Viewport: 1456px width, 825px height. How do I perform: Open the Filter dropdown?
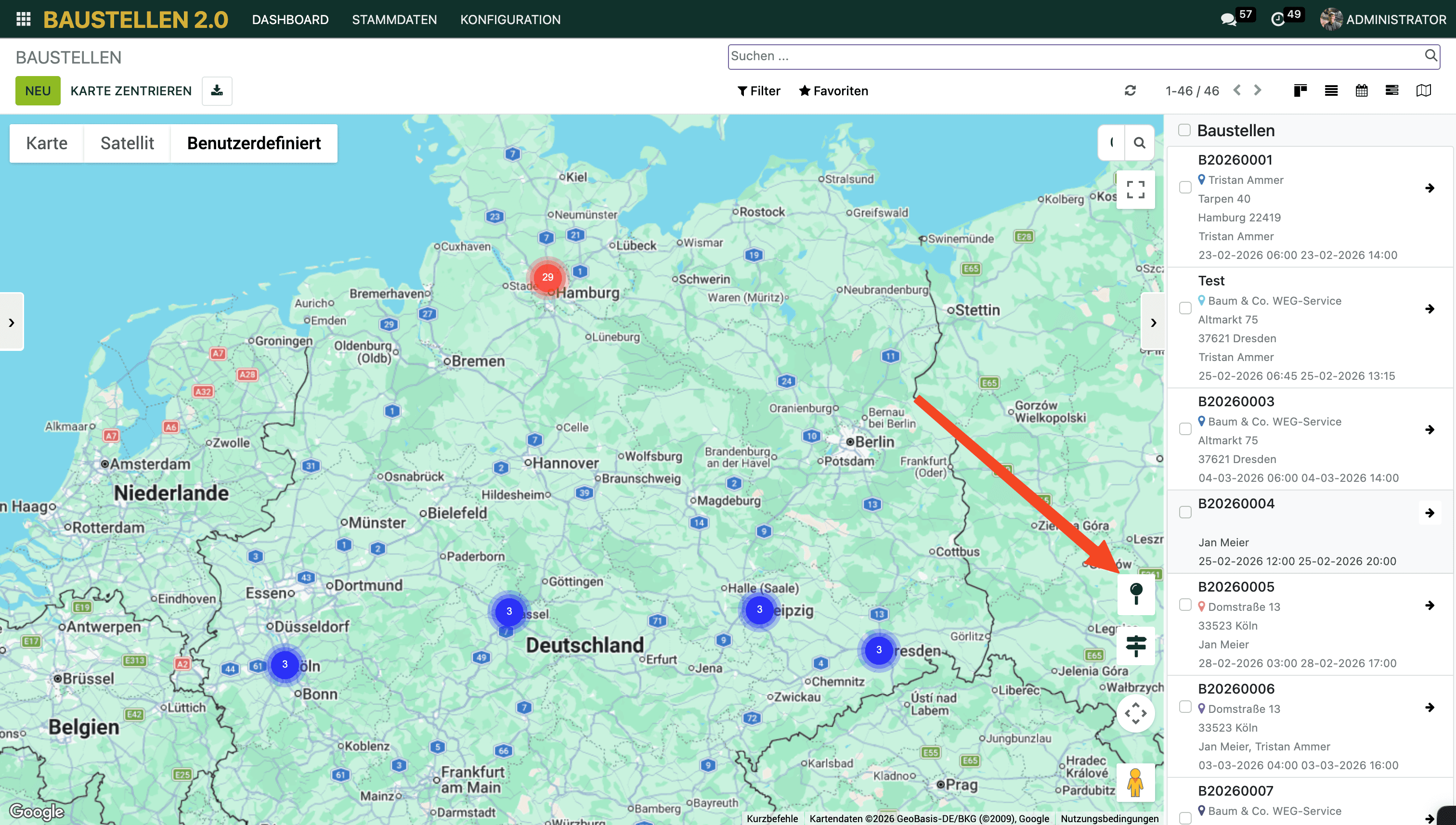tap(759, 90)
